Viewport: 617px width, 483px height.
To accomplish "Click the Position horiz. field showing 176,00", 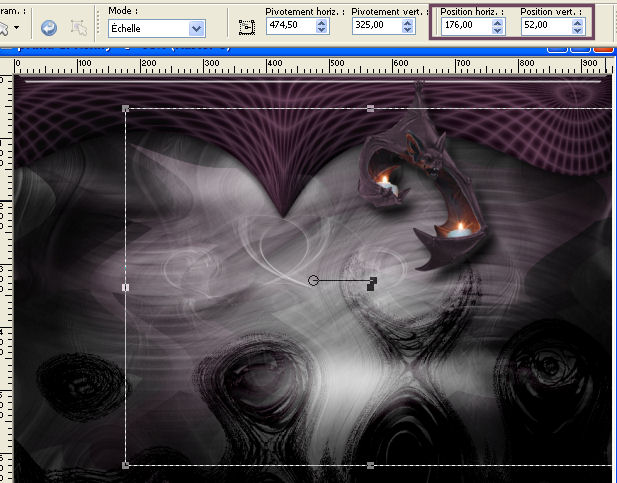I will click(x=463, y=27).
